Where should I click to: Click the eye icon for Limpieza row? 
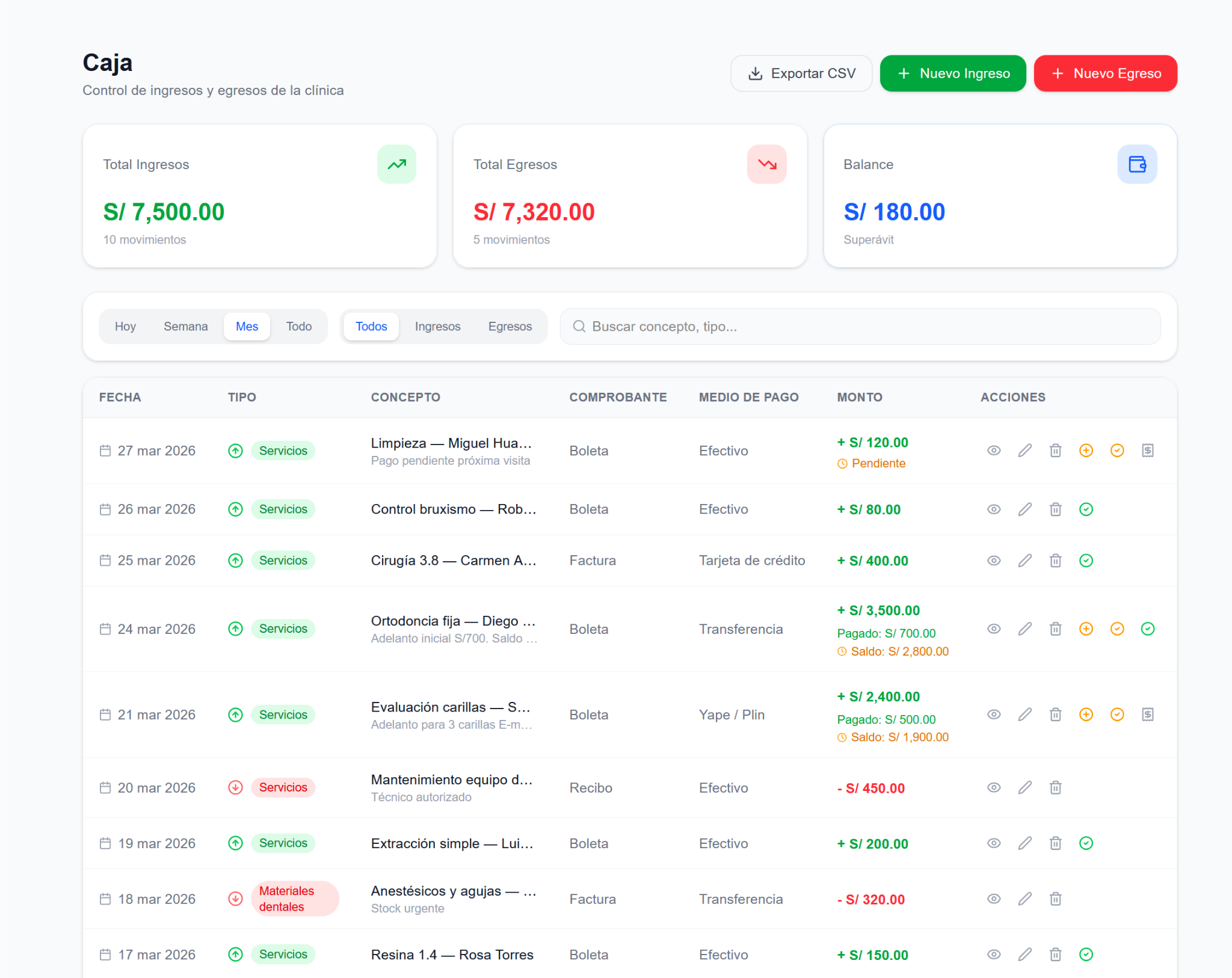[994, 451]
